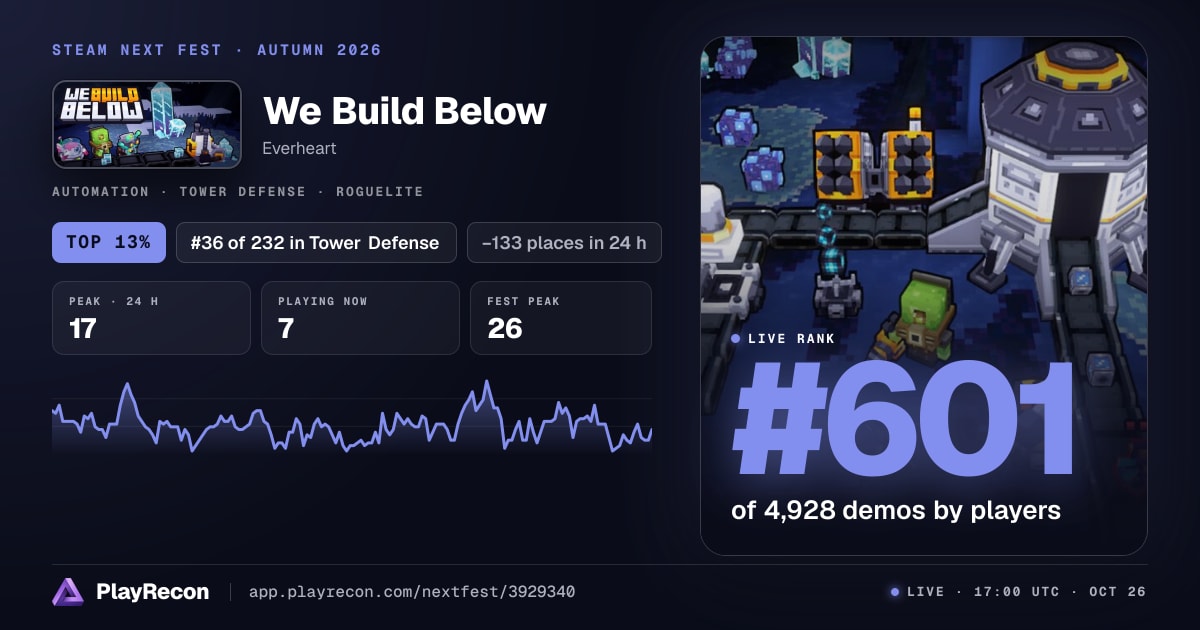Click the −133 places in 24 h badge
The width and height of the screenshot is (1200, 630).
pyautogui.click(x=564, y=242)
